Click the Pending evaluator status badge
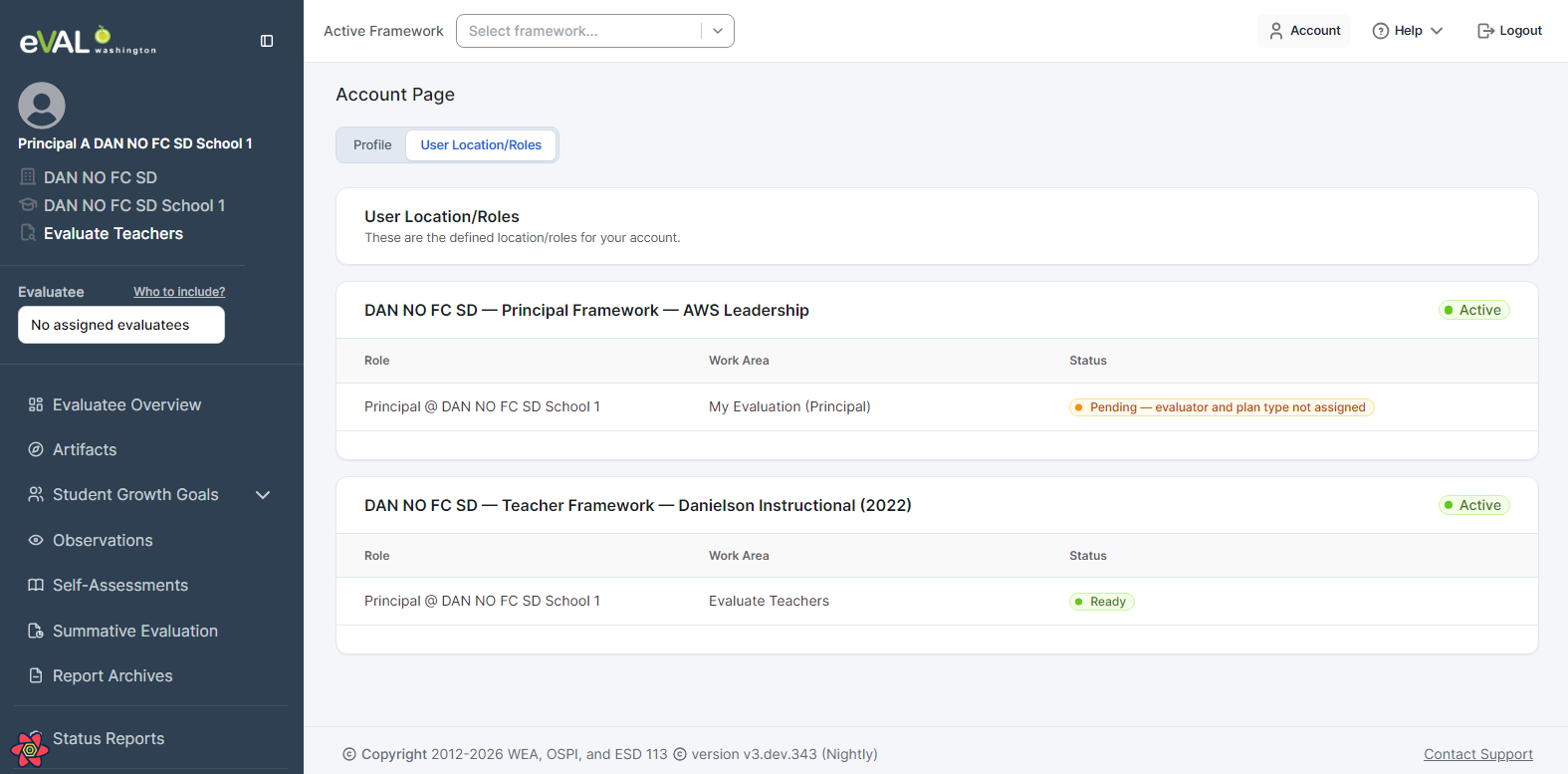 click(1222, 407)
